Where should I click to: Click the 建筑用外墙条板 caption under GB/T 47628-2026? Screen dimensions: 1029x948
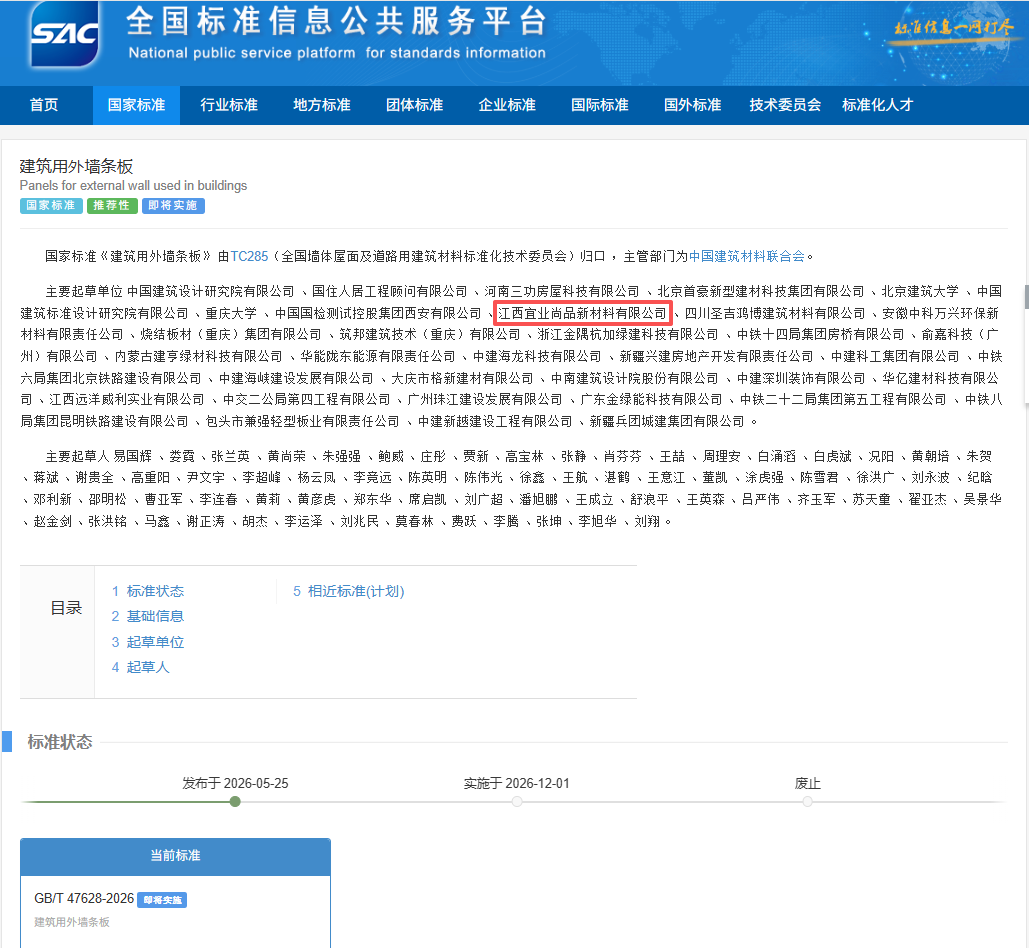(72, 922)
